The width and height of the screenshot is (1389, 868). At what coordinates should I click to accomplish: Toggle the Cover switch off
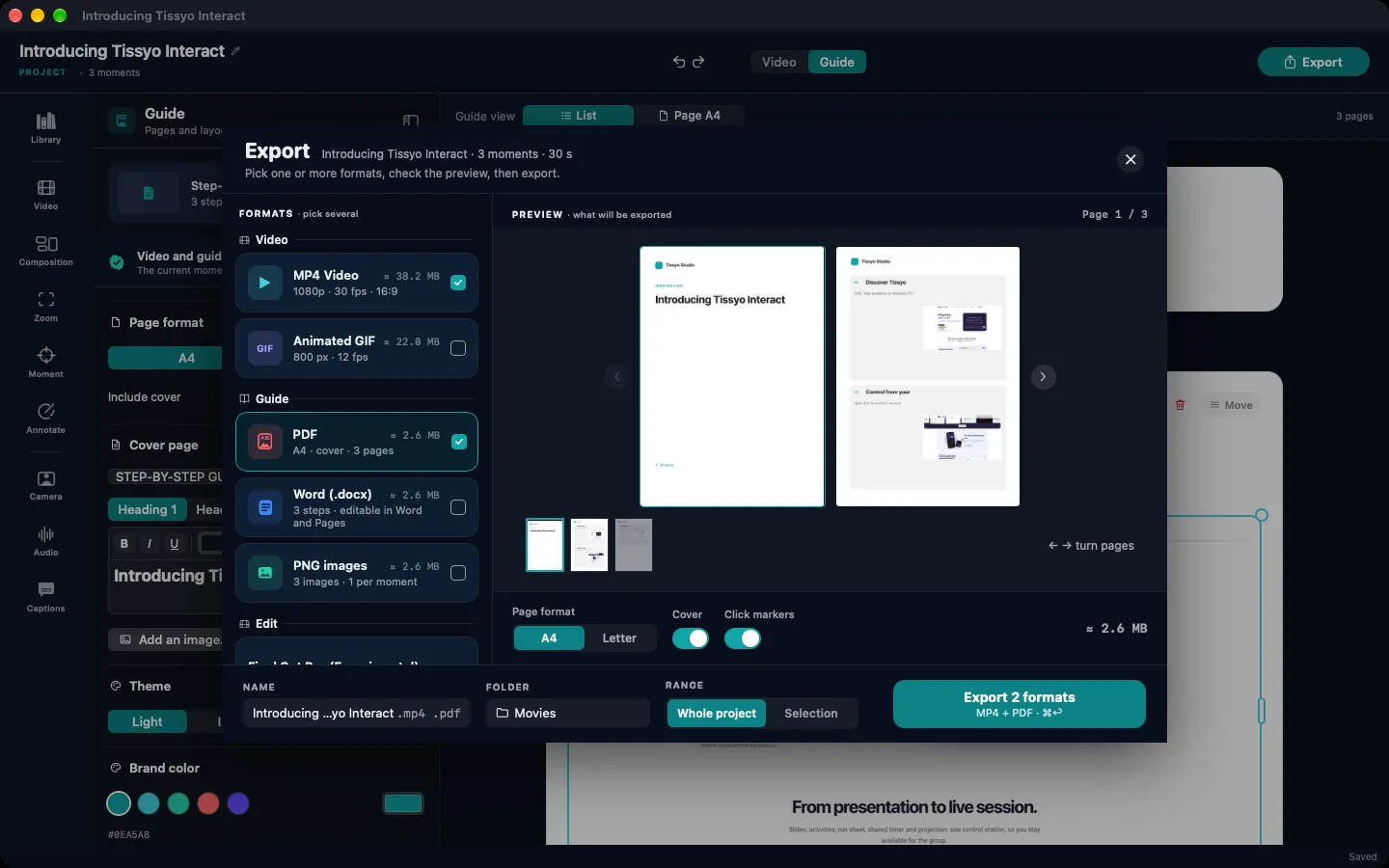pos(691,638)
